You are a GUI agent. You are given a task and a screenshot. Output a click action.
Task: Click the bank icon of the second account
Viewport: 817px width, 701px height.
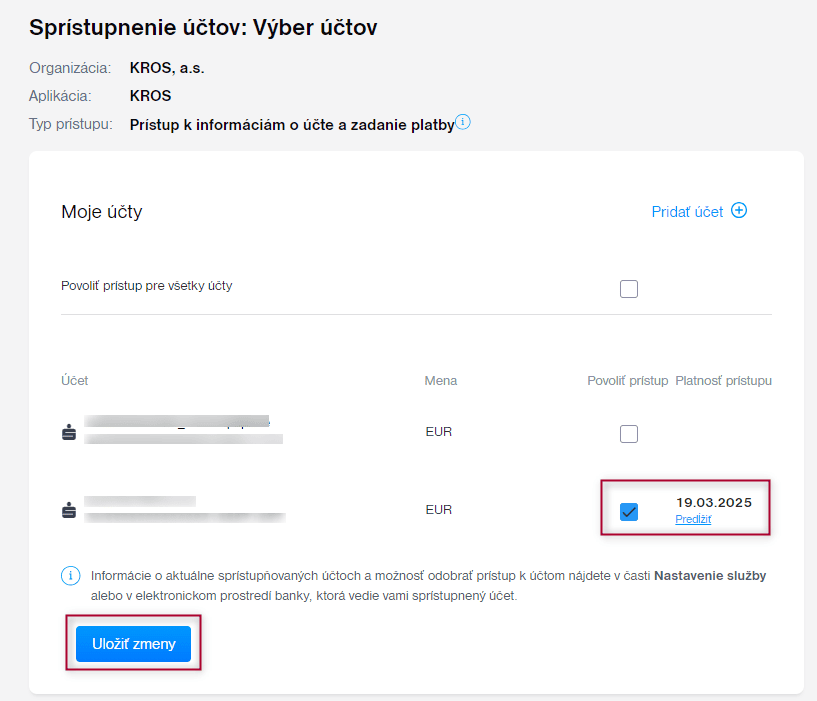click(x=69, y=510)
